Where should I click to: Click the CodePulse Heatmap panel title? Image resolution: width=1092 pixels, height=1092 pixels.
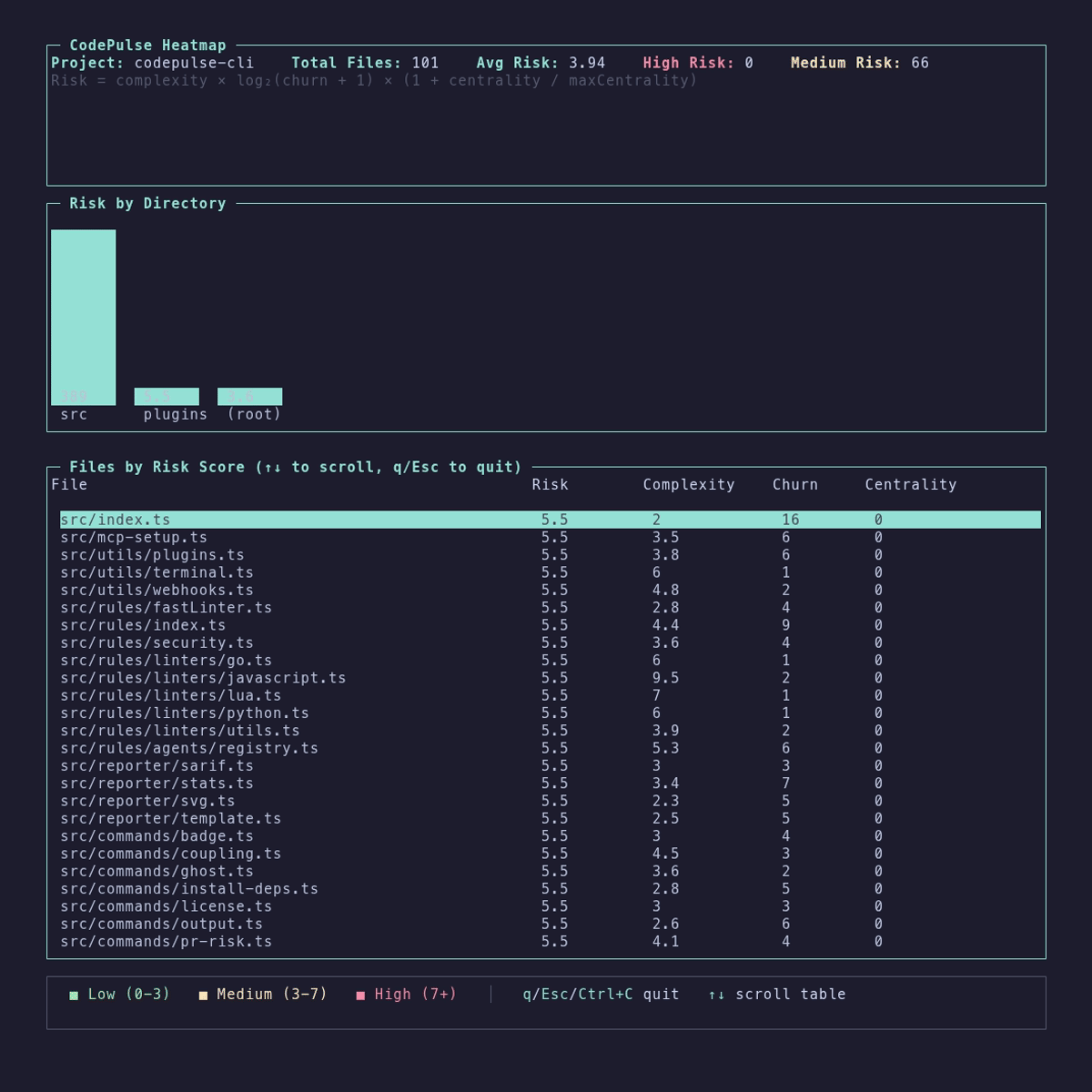147,45
